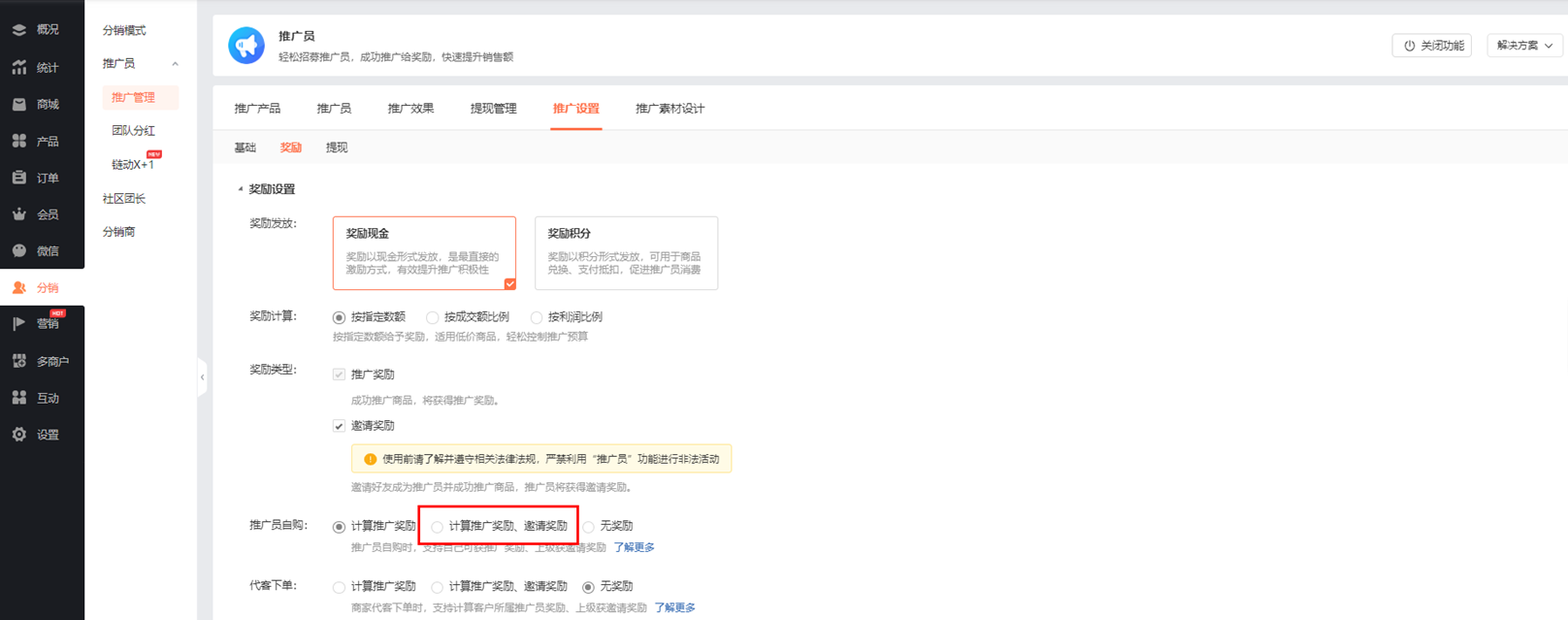The image size is (1568, 620).
Task: Open 订单 orders icon in sidebar
Action: 19,178
